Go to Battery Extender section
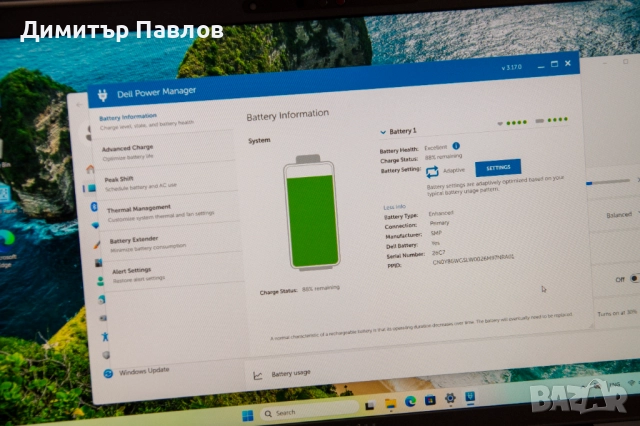This screenshot has height=426, width=640. [x=172, y=243]
